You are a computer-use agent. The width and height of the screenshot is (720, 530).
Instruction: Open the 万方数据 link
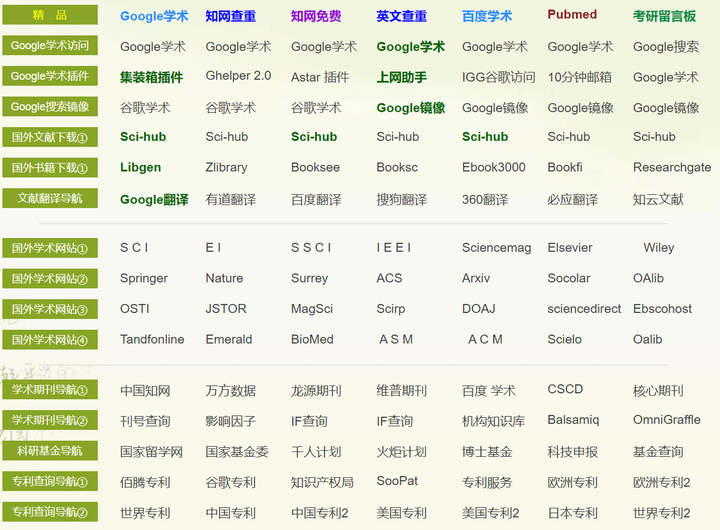[x=231, y=391]
